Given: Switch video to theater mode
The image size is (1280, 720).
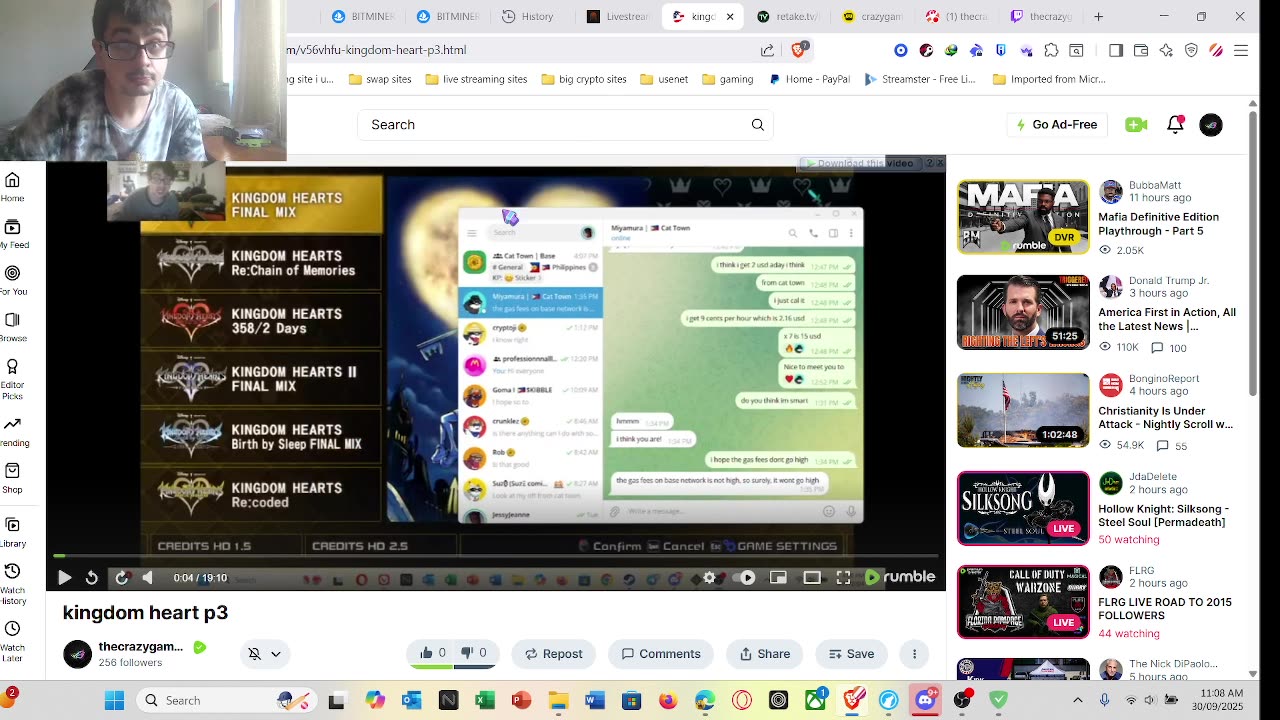Looking at the screenshot, I should click(x=812, y=577).
